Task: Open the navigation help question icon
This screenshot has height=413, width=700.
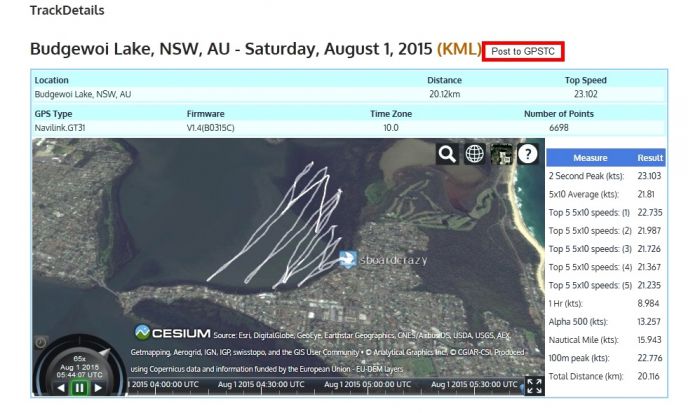Action: (528, 154)
